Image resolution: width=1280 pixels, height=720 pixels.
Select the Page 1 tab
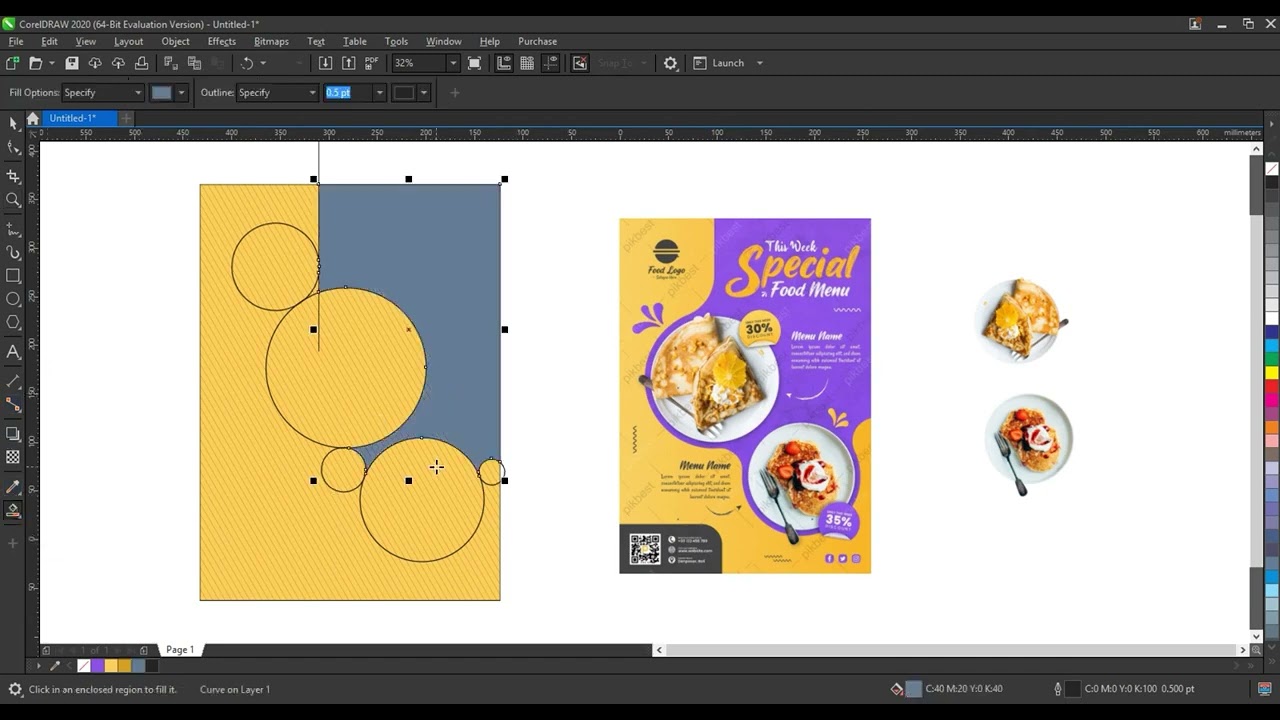[180, 650]
